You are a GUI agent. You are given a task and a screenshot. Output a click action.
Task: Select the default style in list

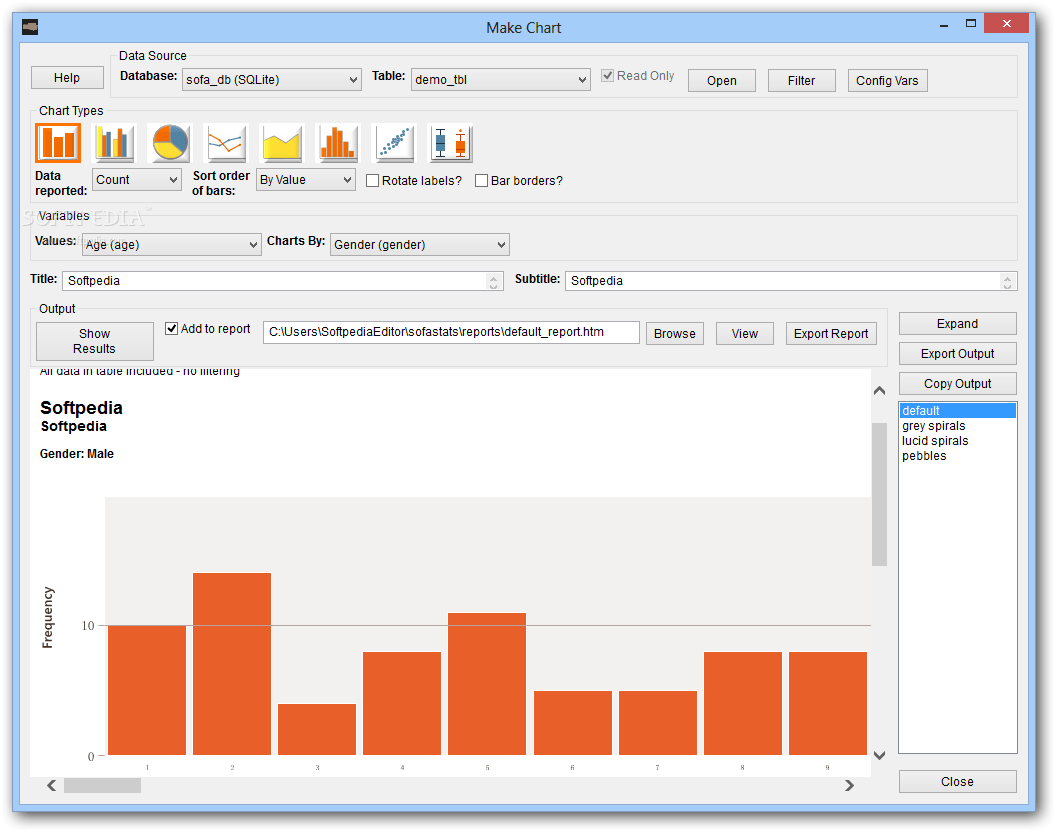[957, 410]
